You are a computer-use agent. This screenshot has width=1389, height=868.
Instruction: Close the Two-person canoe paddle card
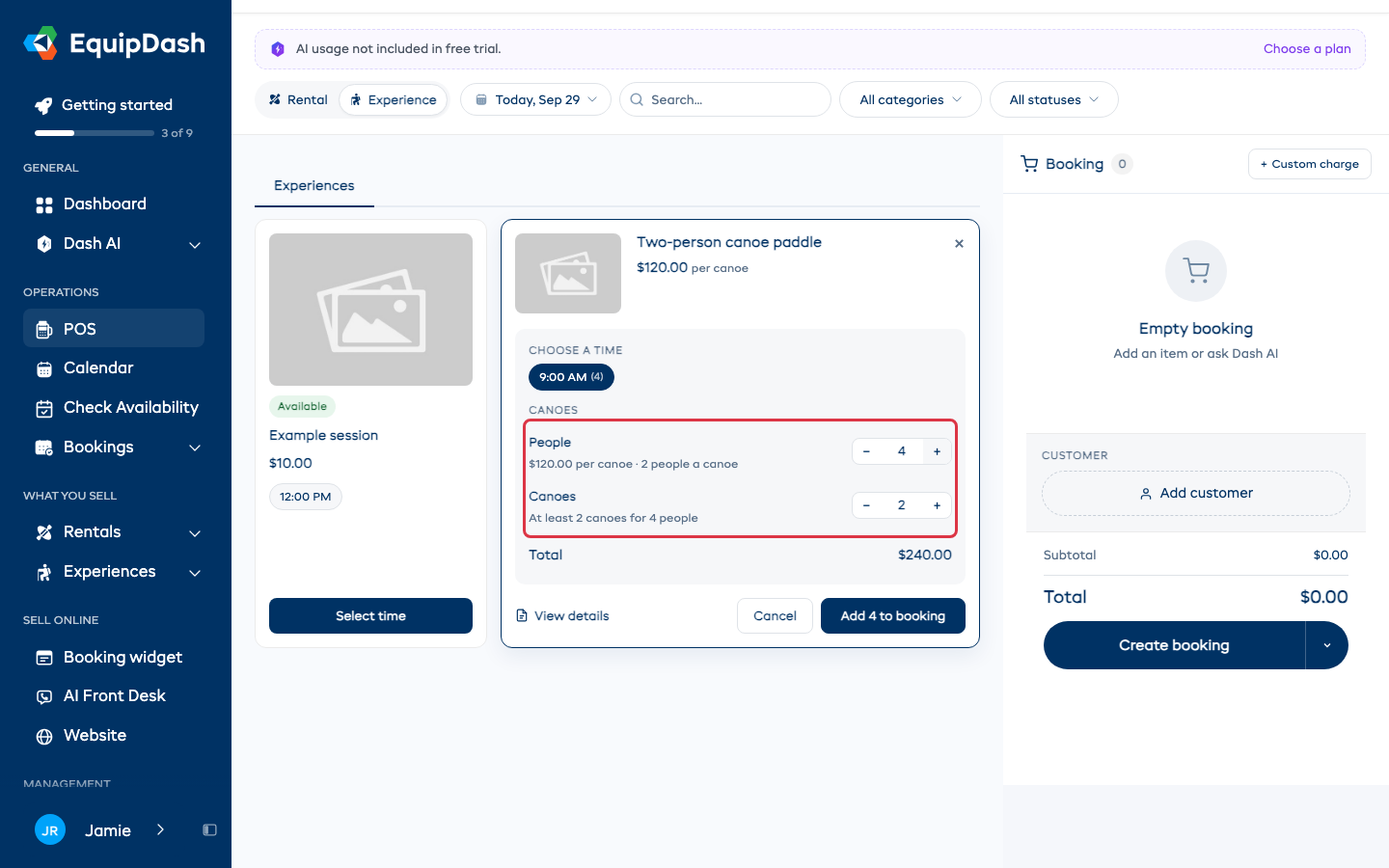[x=959, y=244]
